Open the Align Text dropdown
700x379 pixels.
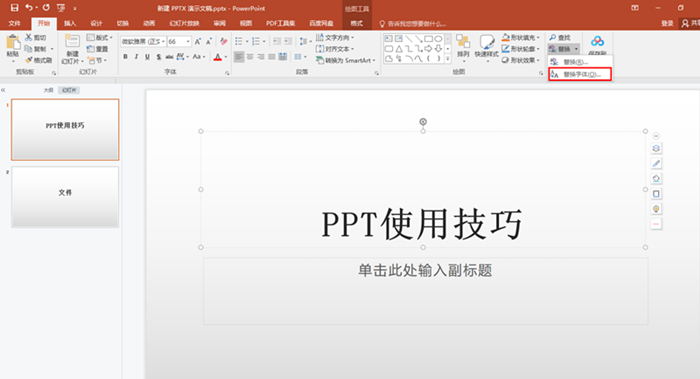334,49
